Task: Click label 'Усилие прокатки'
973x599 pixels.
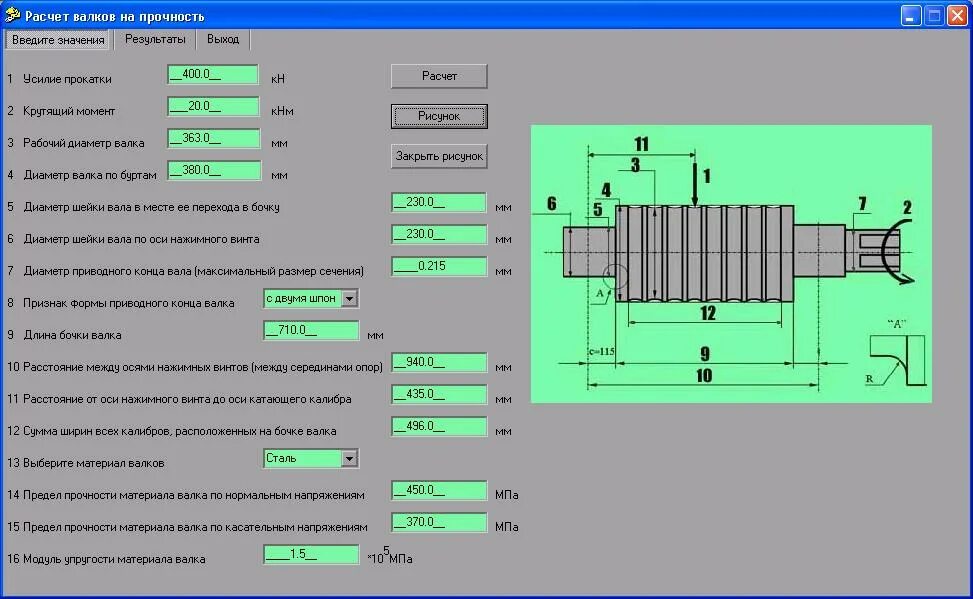Action: pos(67,79)
